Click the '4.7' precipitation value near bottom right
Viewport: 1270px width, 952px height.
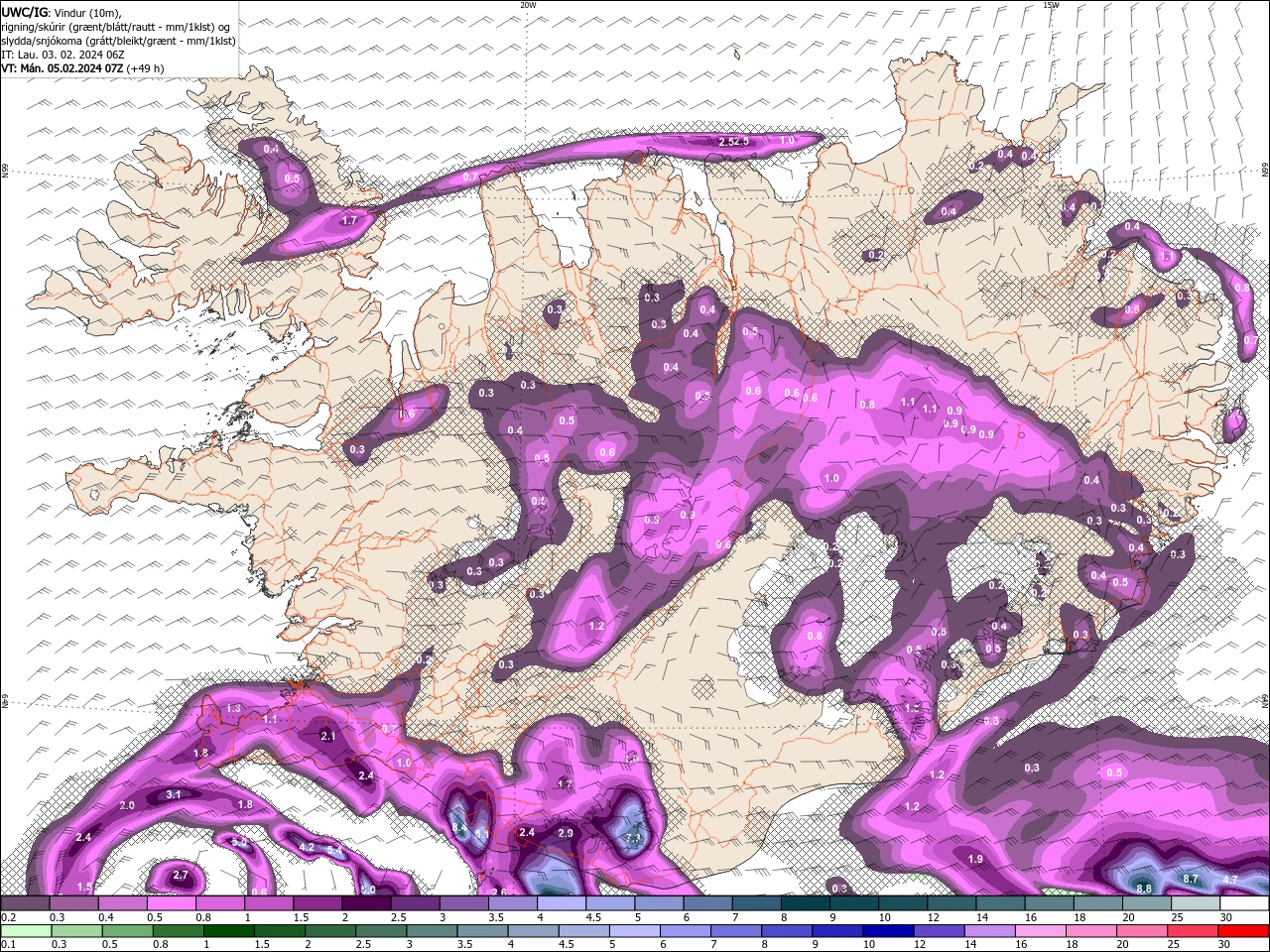(x=1230, y=880)
